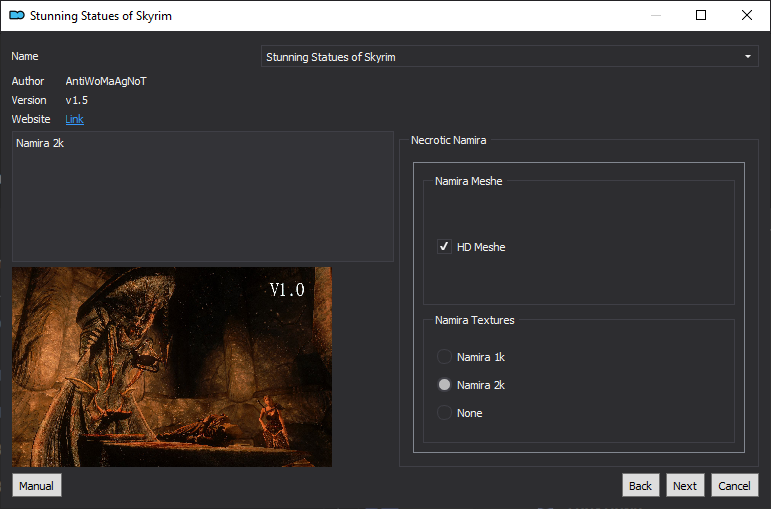Select the Namira 1k radio option
771x509 pixels.
[x=444, y=357]
